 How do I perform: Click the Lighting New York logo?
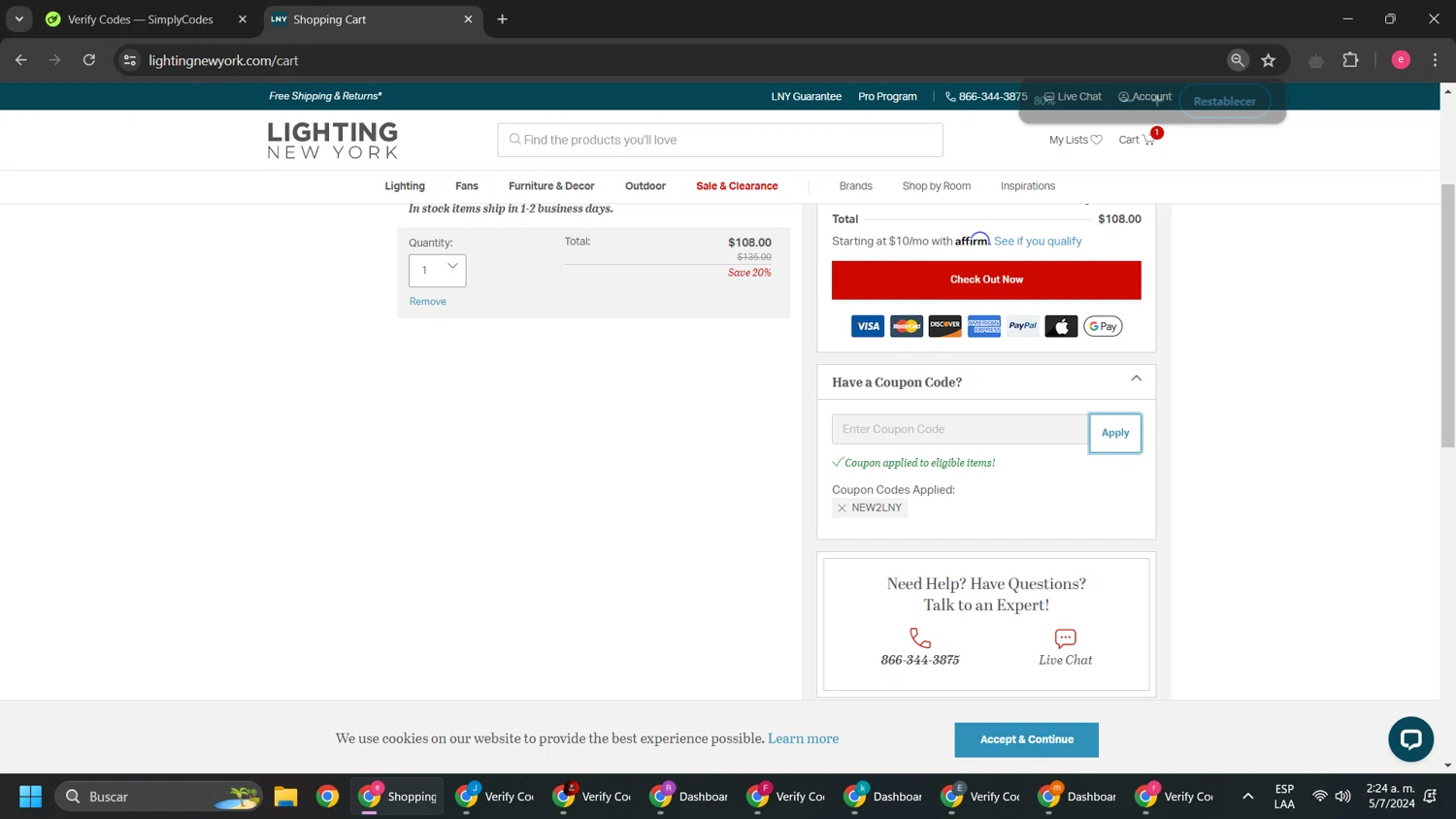(333, 140)
